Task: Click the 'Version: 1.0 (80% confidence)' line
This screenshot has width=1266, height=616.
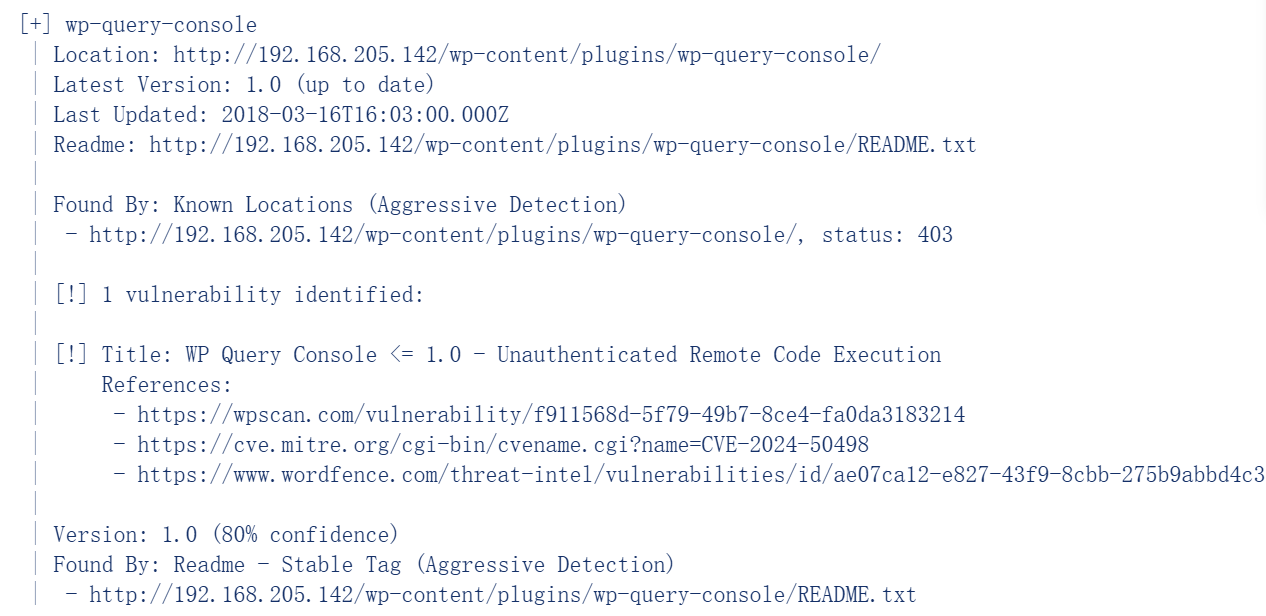Action: [226, 535]
